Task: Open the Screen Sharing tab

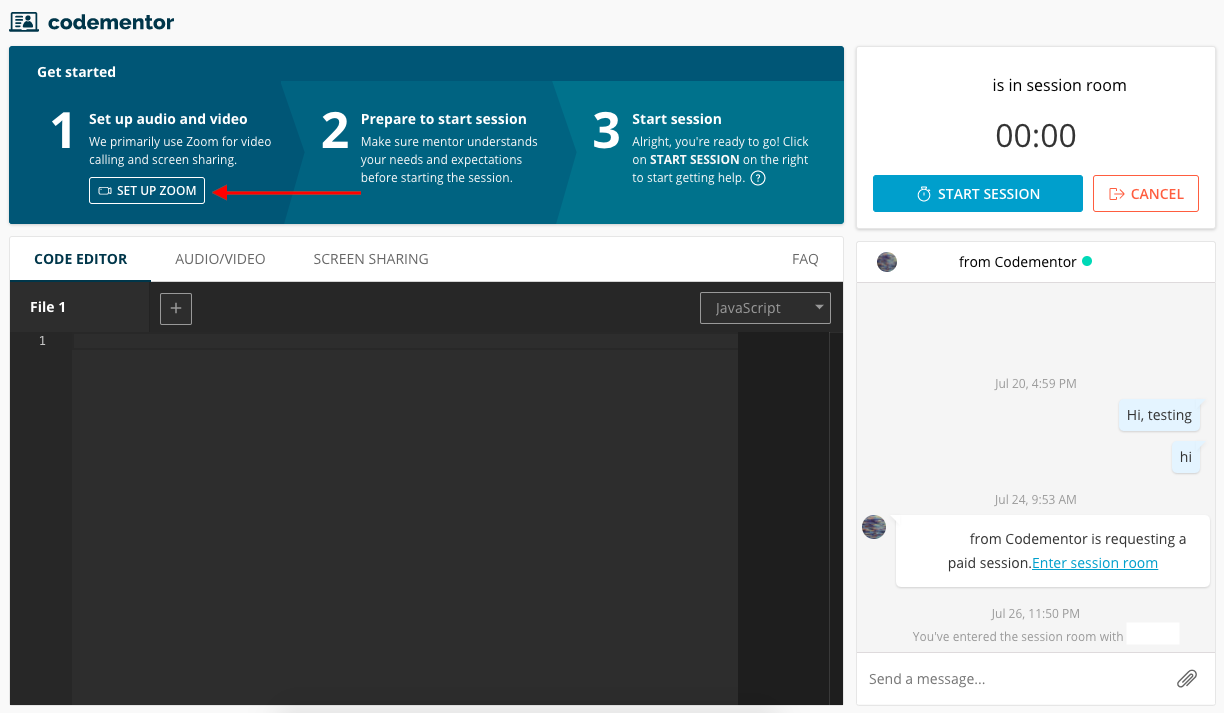Action: pos(371,259)
